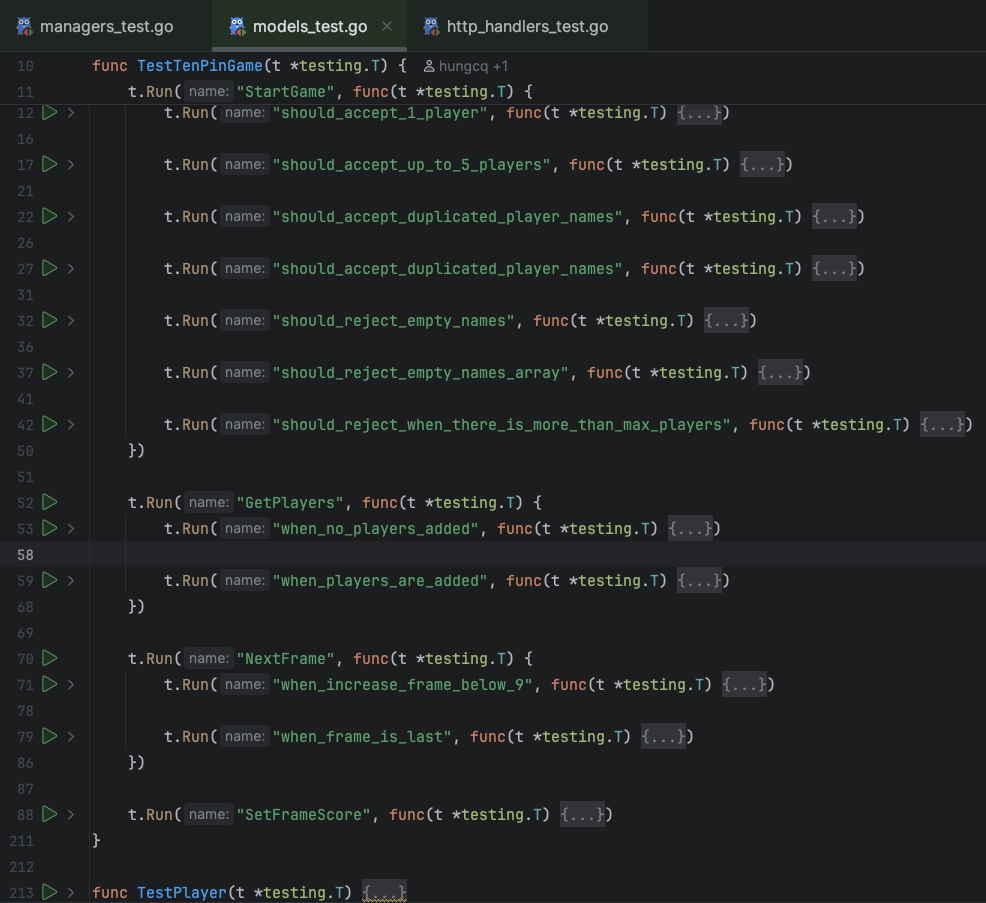Run the when_players_are_added test from the gutter
Image resolution: width=986 pixels, height=903 pixels.
50,580
